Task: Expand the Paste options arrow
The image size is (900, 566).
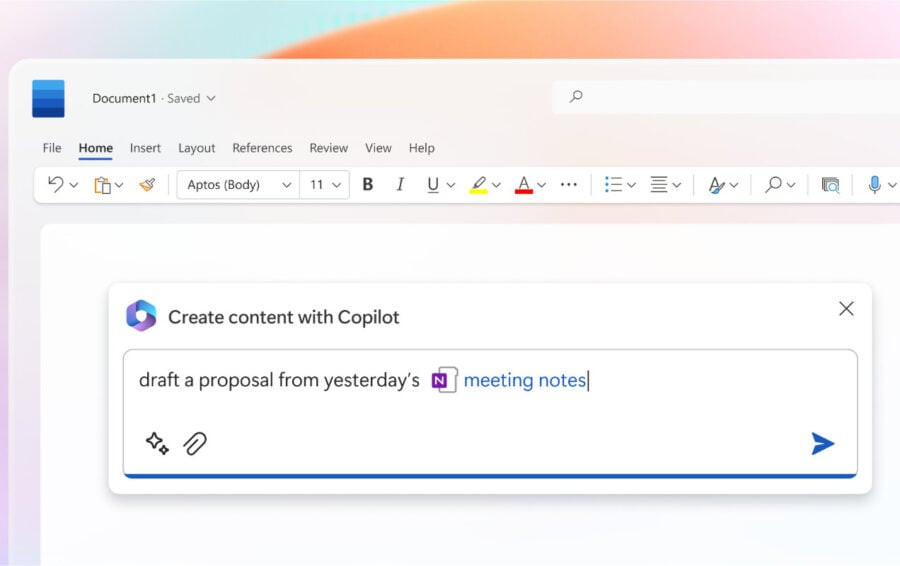Action: coord(119,185)
